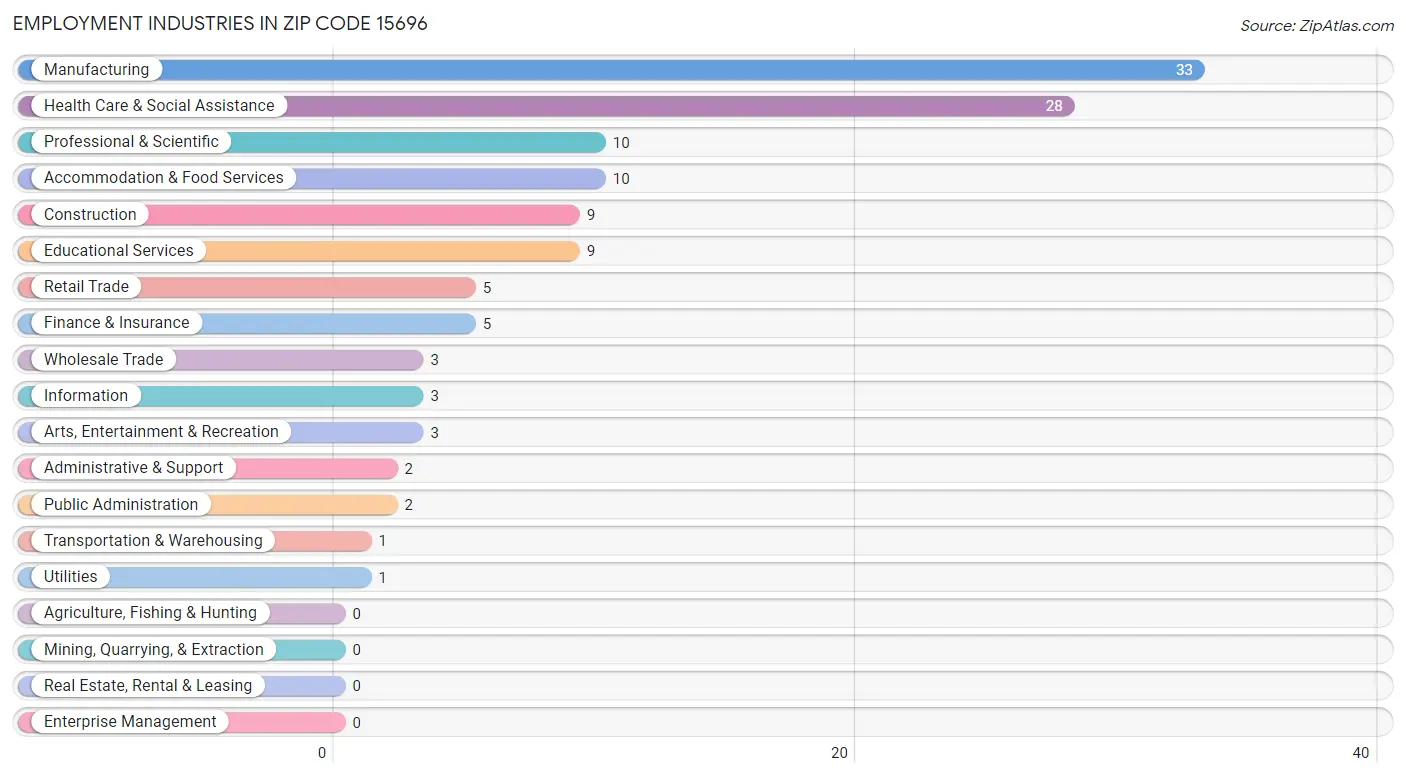The width and height of the screenshot is (1406, 777).
Task: Click the Utilities label
Action: (x=71, y=577)
